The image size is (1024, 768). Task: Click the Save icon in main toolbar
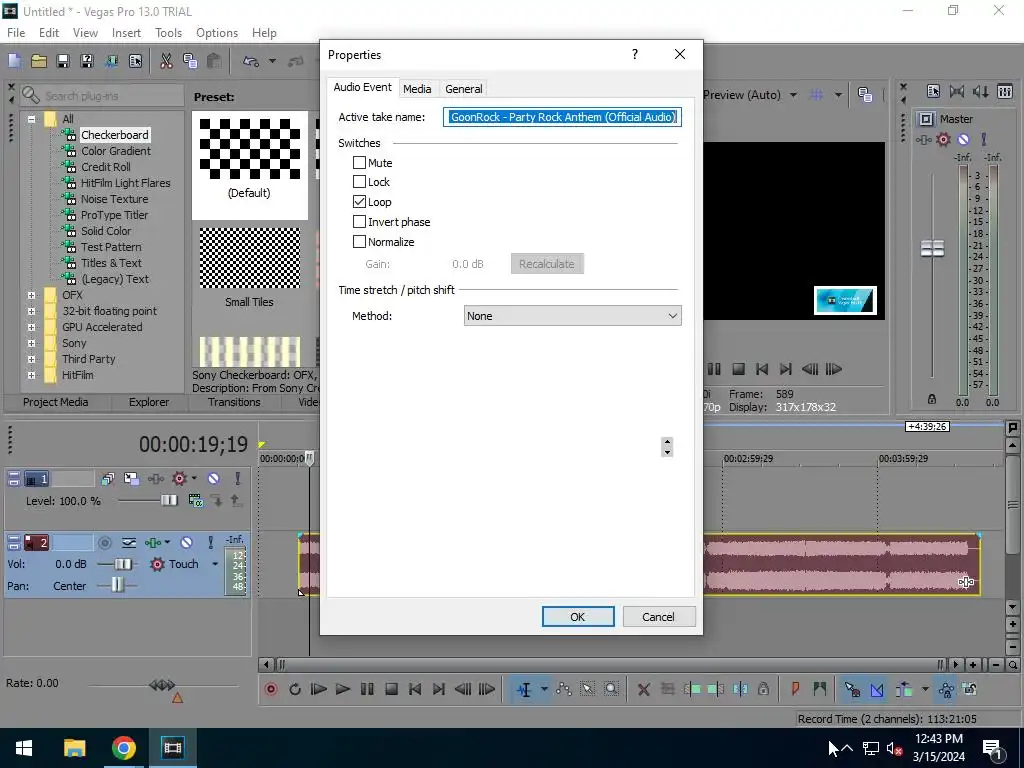click(63, 61)
